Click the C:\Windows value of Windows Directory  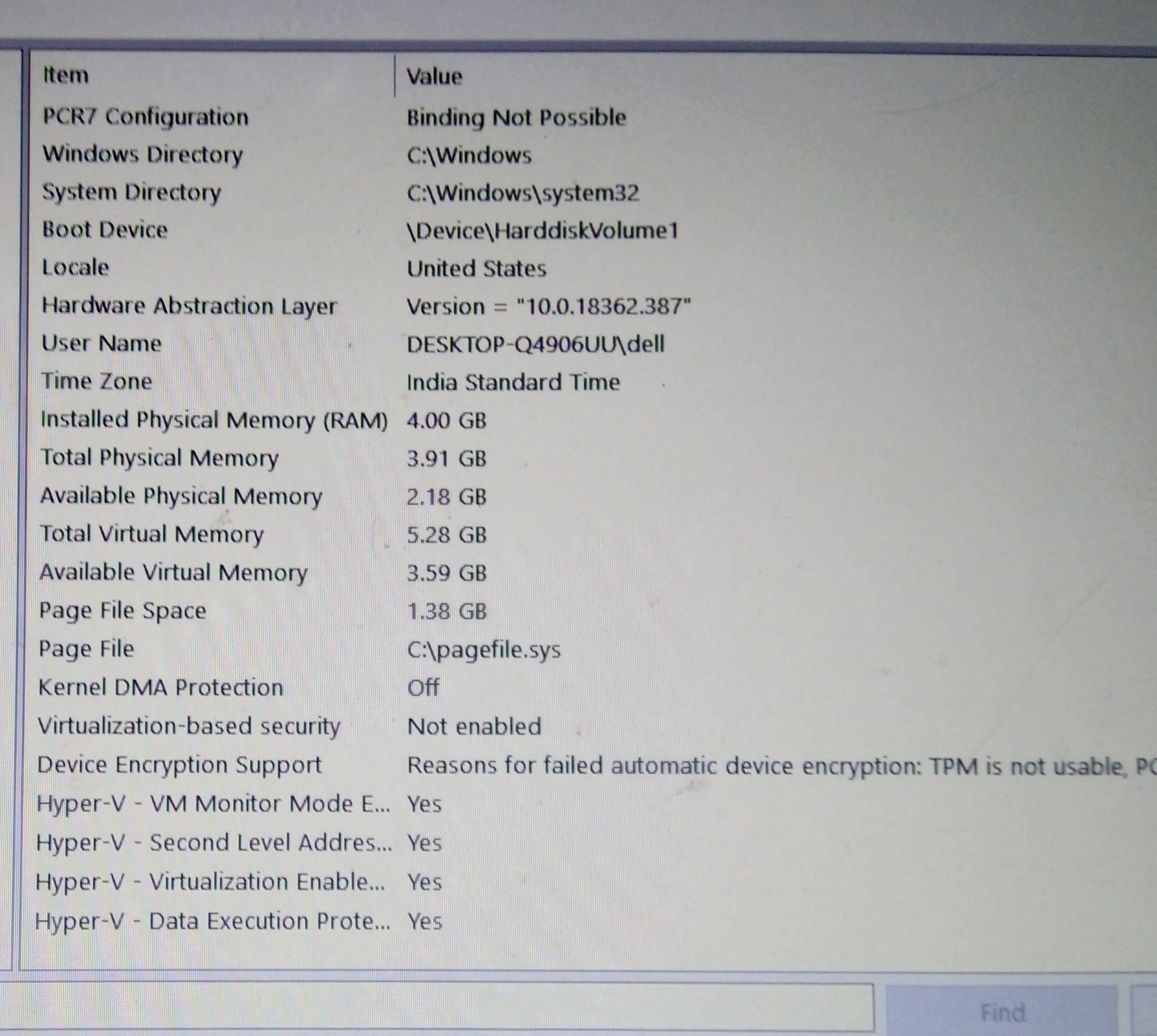pyautogui.click(x=469, y=155)
